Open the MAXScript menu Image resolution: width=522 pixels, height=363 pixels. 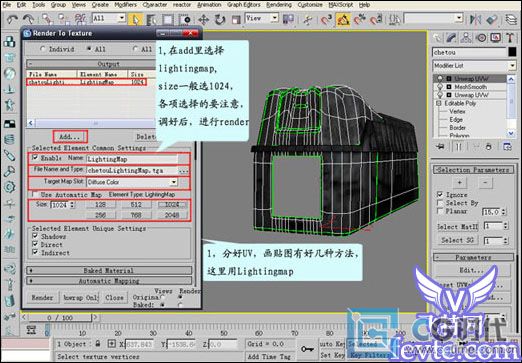coord(341,5)
